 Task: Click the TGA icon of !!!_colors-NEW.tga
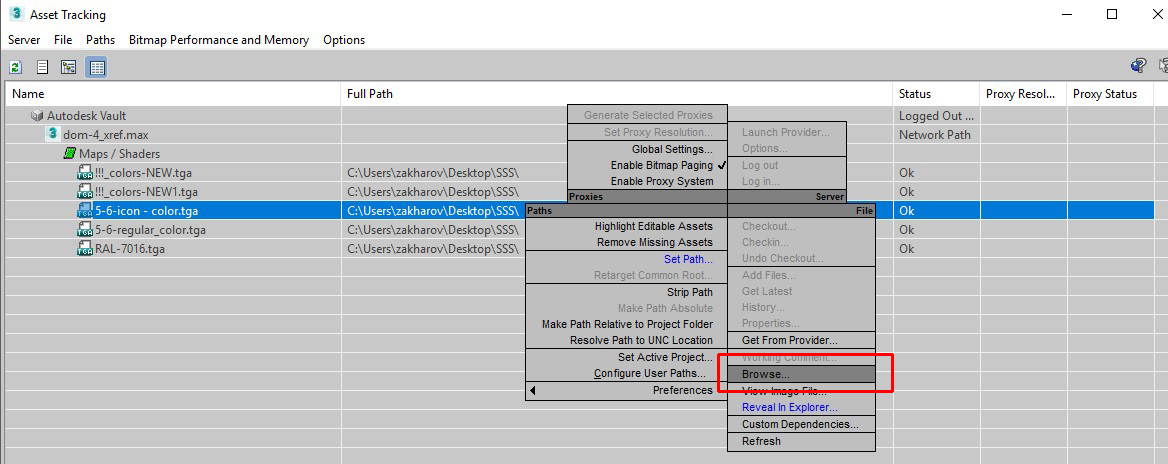click(x=85, y=173)
